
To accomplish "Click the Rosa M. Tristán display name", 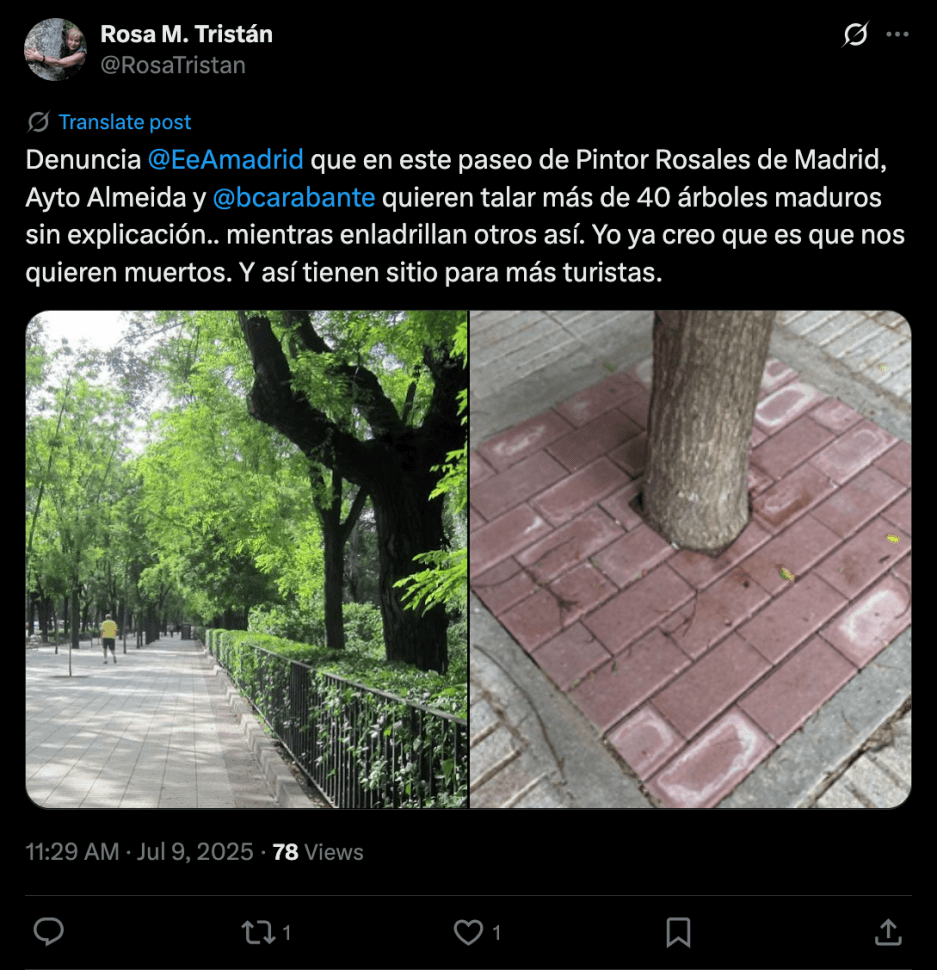I will [186, 34].
